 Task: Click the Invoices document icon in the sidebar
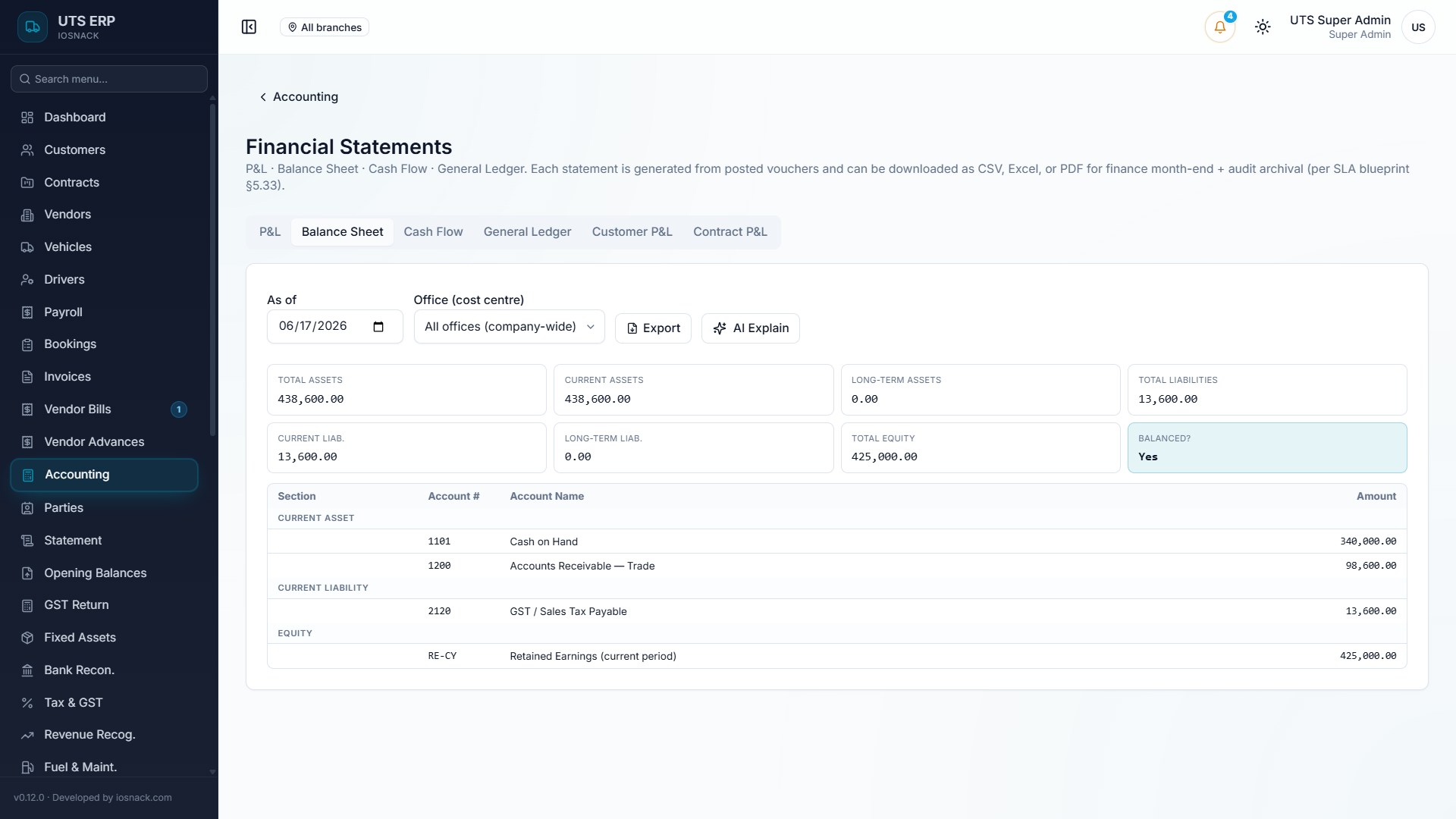(27, 377)
